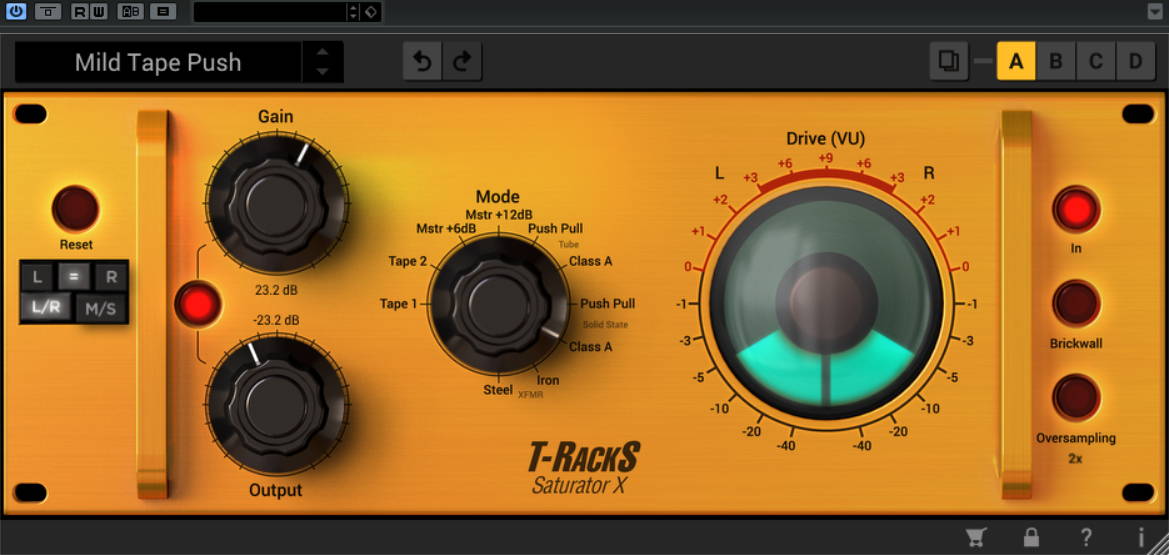This screenshot has height=555, width=1169.
Task: Select the L channel button
Action: [x=37, y=278]
